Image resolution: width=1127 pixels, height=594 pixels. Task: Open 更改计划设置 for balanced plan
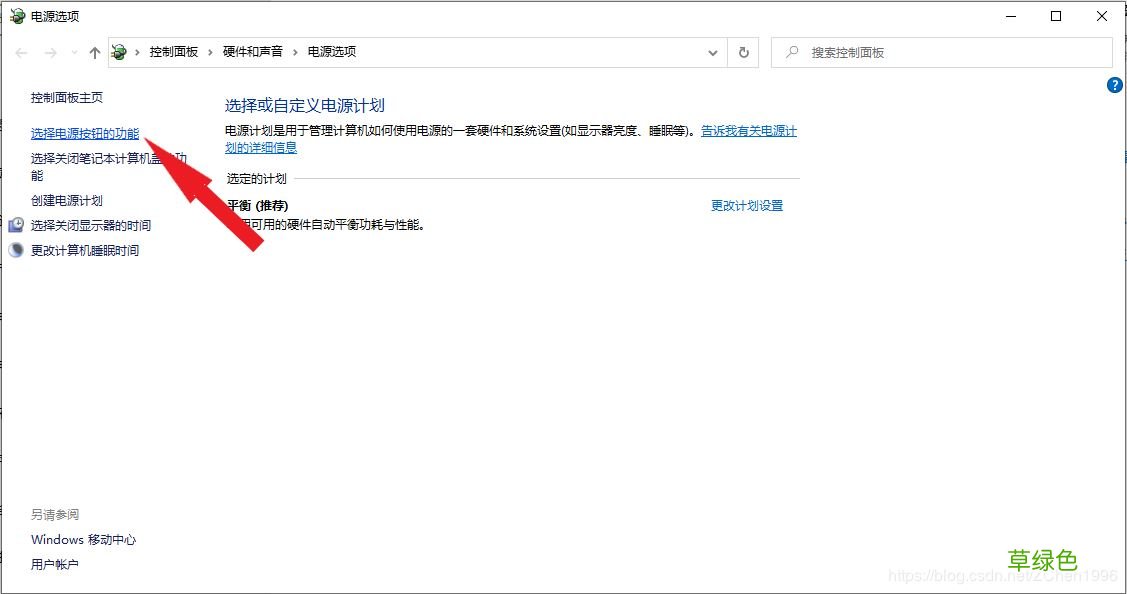click(745, 205)
